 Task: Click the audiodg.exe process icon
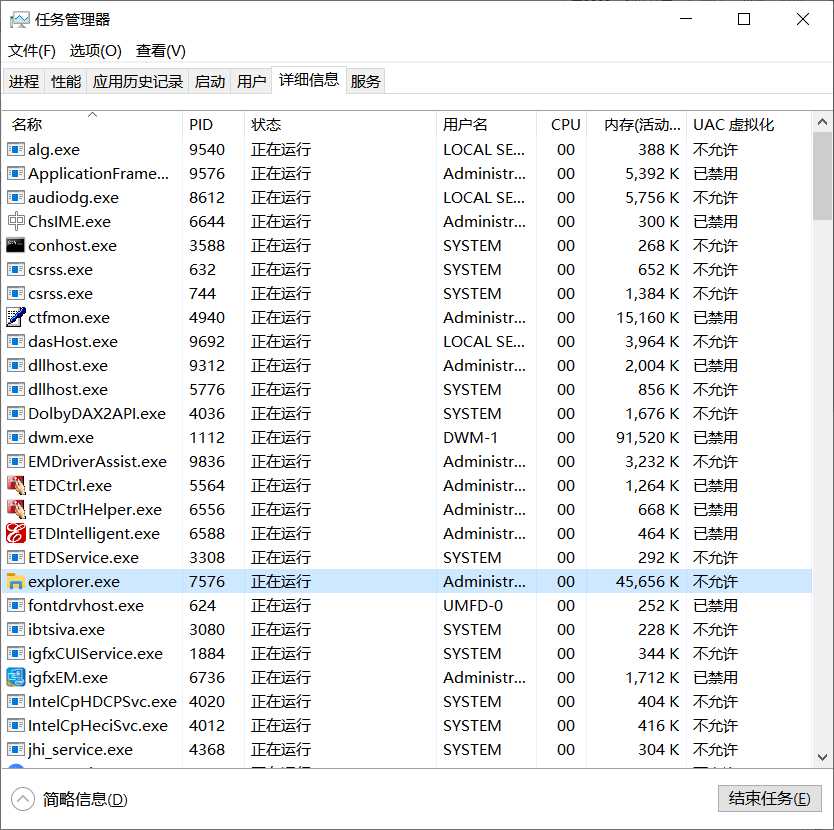coord(15,197)
